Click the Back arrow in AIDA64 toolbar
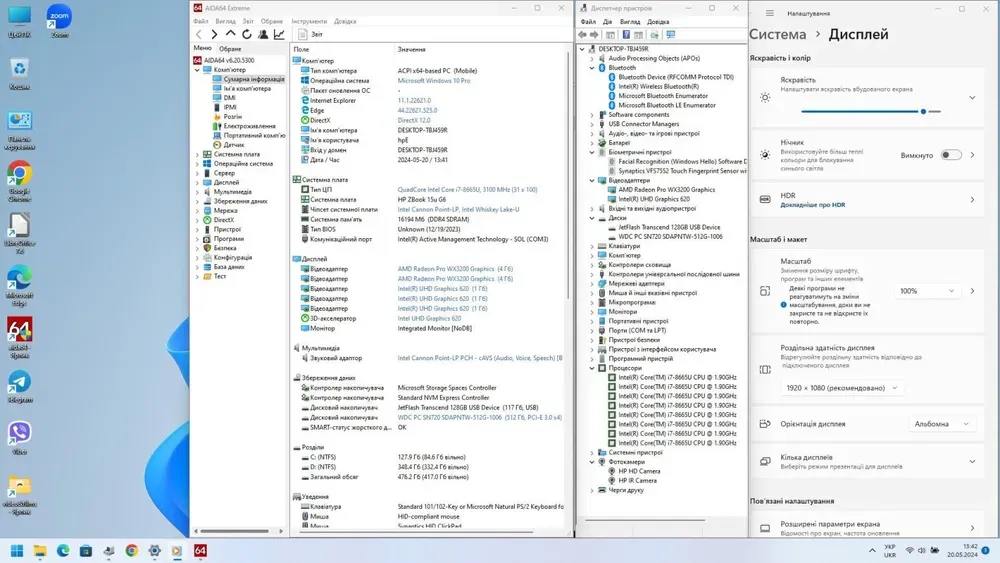The height and width of the screenshot is (563, 1000). [199, 34]
